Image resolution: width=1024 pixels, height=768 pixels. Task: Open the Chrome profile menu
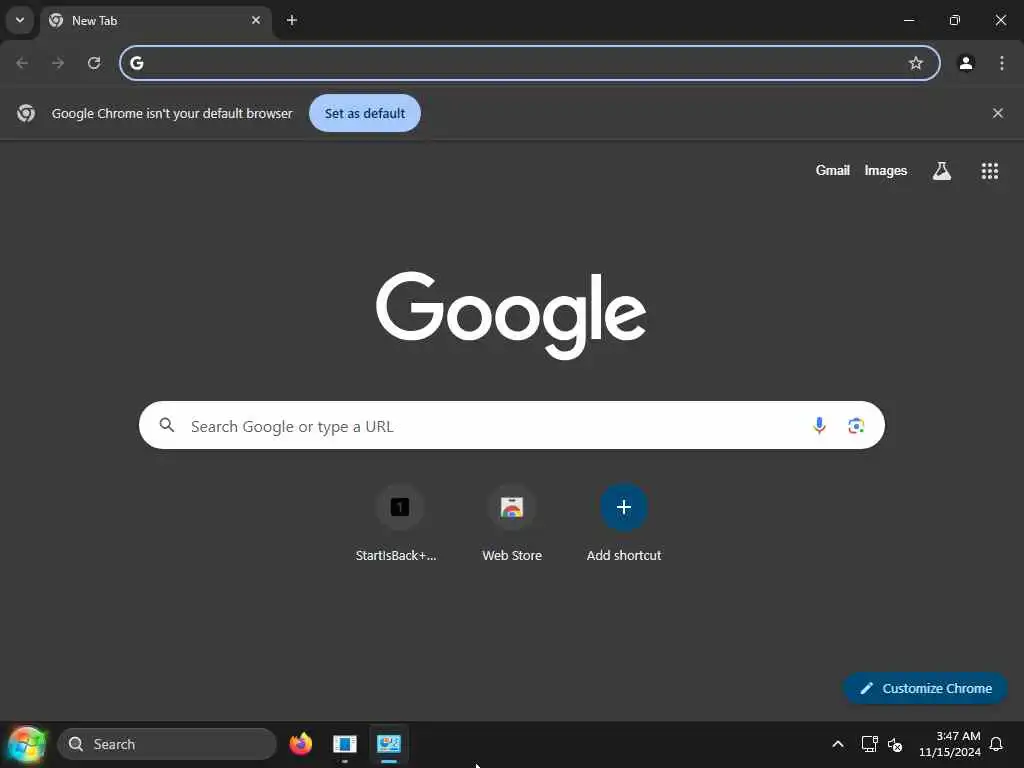tap(966, 63)
